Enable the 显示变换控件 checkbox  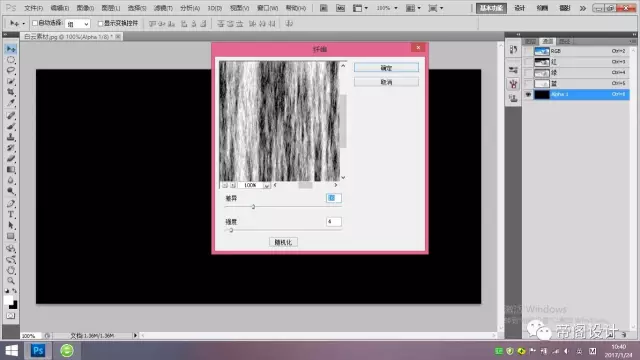tap(100, 23)
